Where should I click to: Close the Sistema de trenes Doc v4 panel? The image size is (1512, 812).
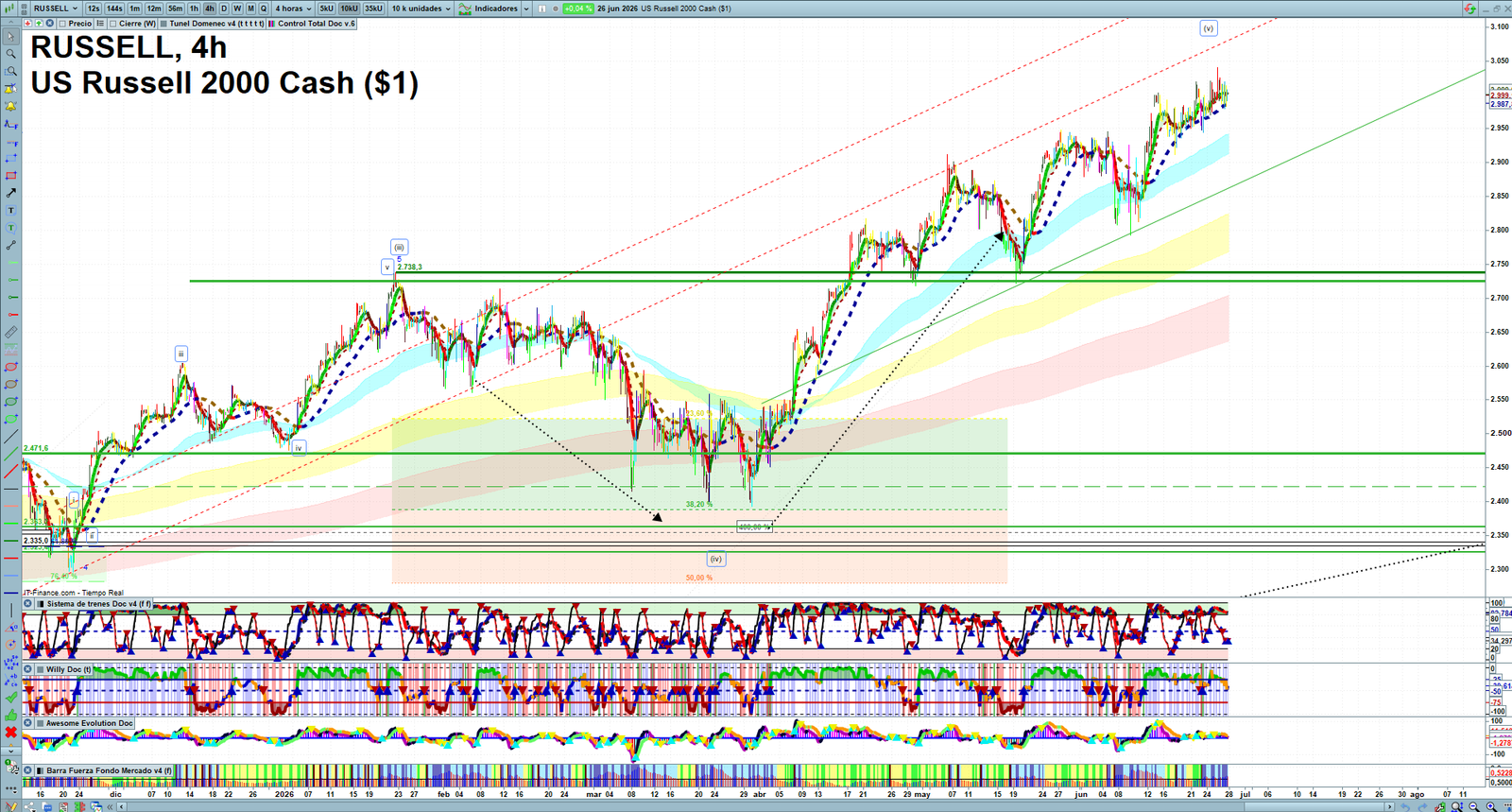[27, 604]
